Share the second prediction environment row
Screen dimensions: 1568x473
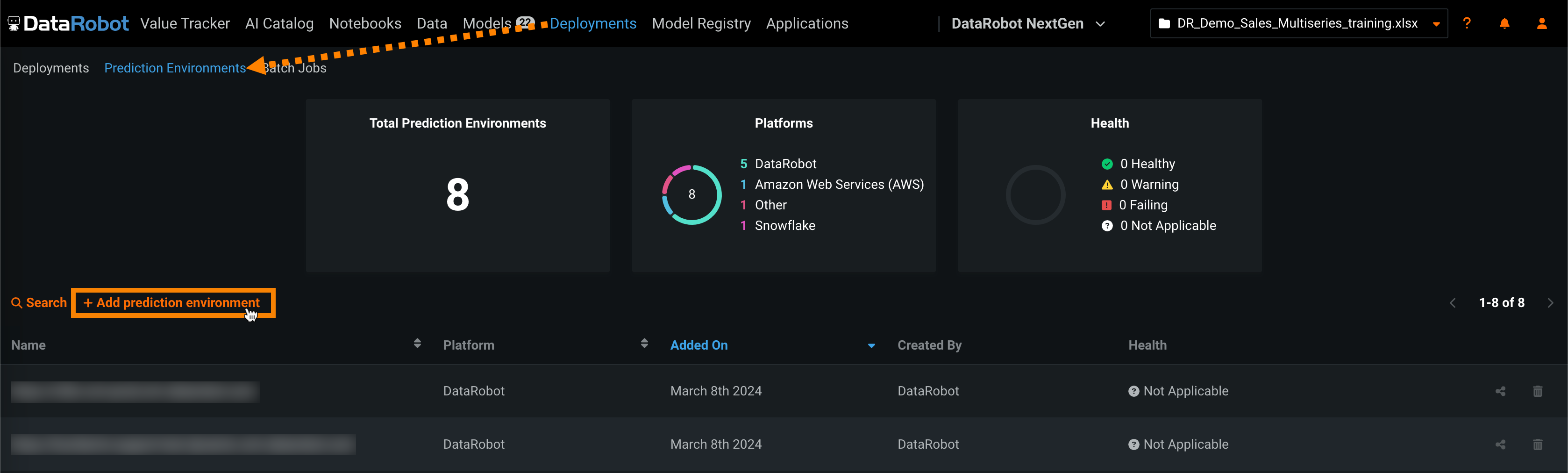(1500, 444)
